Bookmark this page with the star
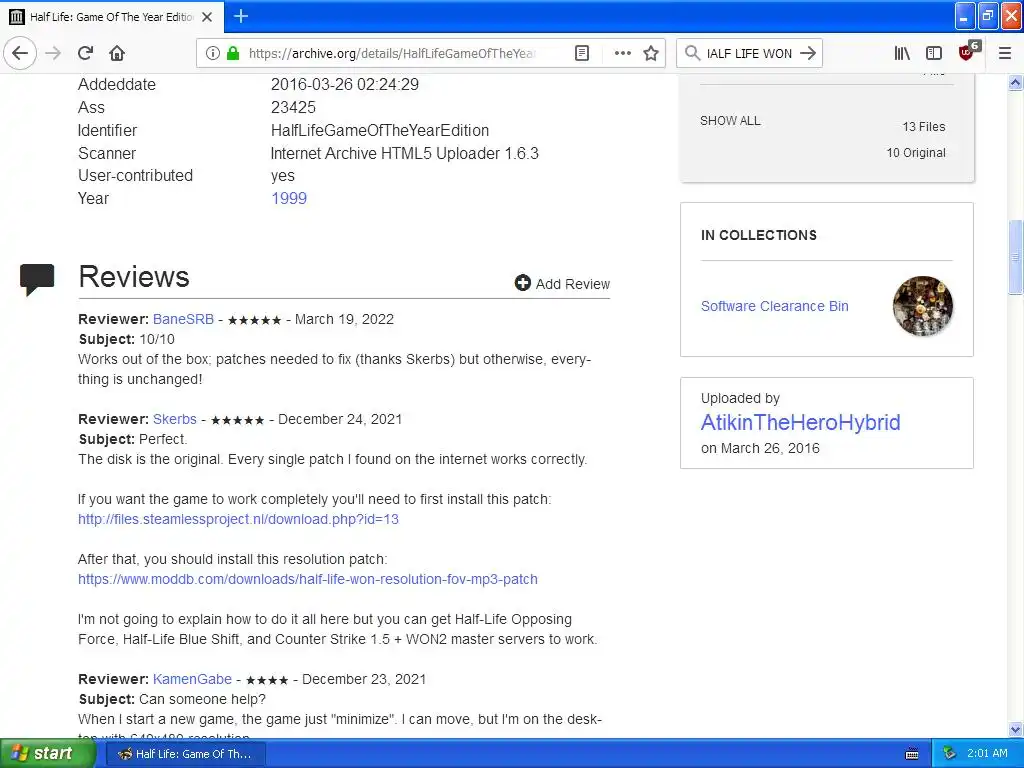 pos(651,54)
